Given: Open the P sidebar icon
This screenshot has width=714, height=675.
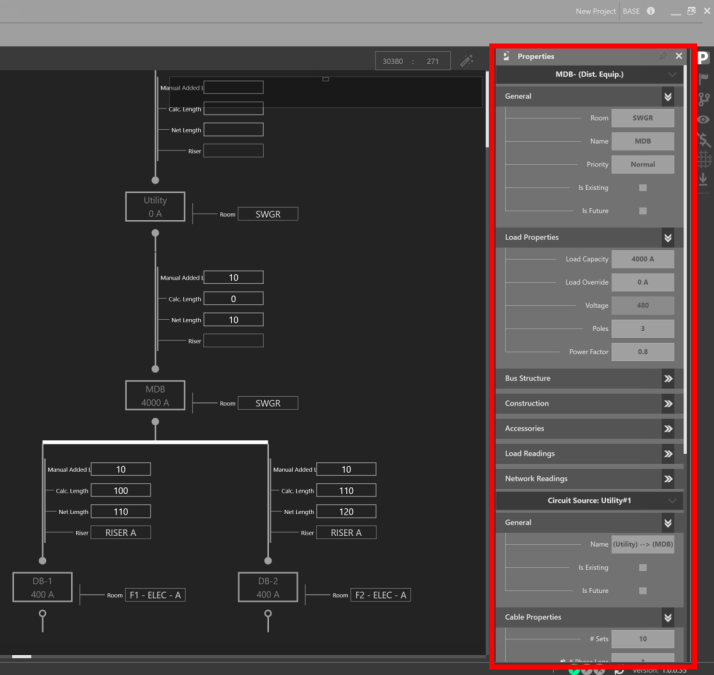Looking at the screenshot, I should tap(703, 57).
